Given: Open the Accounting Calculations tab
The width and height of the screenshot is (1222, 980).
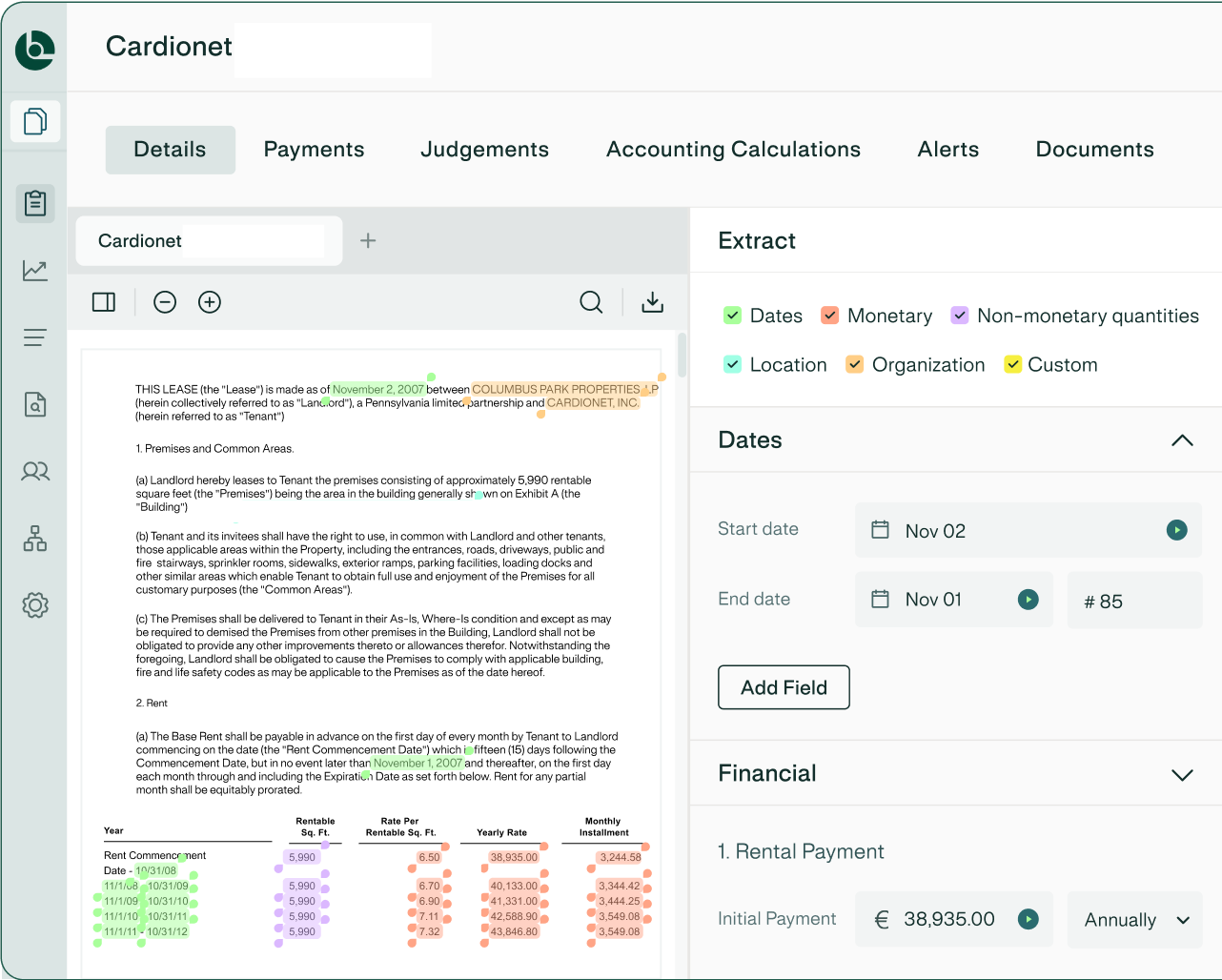Looking at the screenshot, I should tap(733, 150).
